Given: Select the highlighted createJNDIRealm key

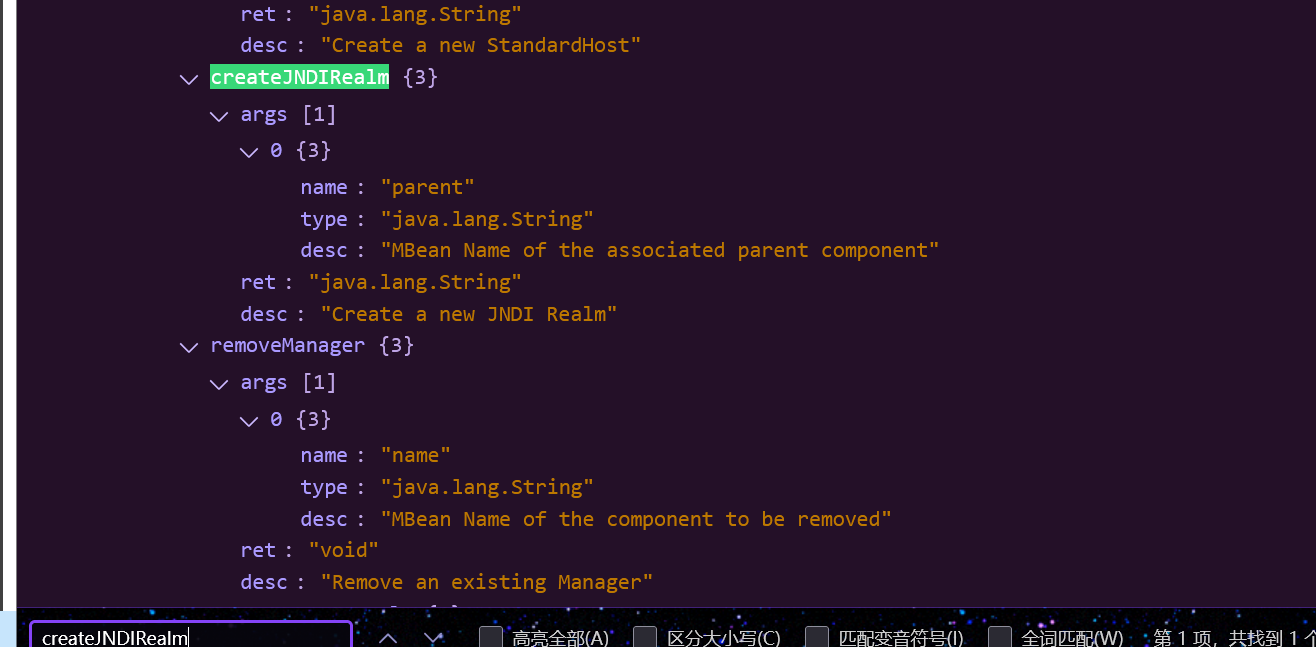Looking at the screenshot, I should 299,77.
